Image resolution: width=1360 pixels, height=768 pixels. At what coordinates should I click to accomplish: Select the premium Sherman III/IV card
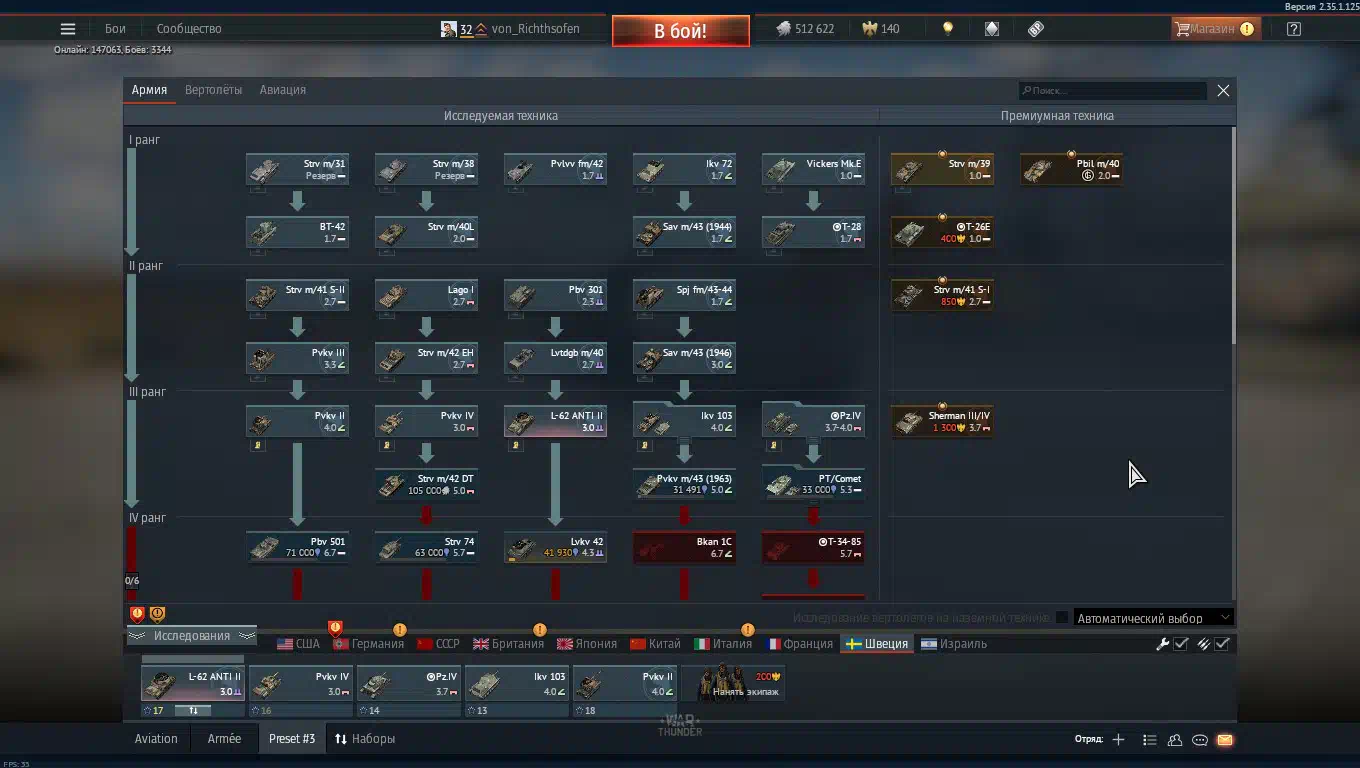click(942, 422)
